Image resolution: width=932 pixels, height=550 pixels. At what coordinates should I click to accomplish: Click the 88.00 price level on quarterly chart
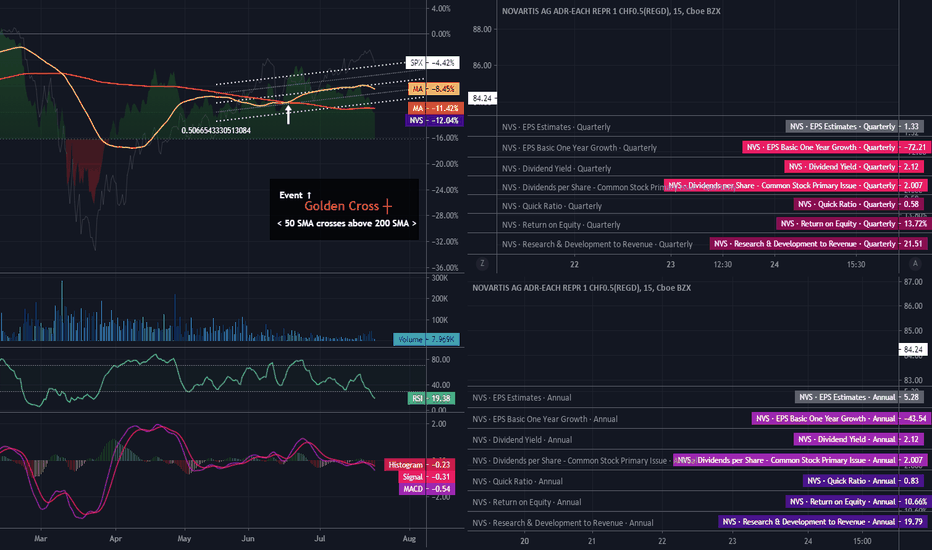click(x=482, y=29)
